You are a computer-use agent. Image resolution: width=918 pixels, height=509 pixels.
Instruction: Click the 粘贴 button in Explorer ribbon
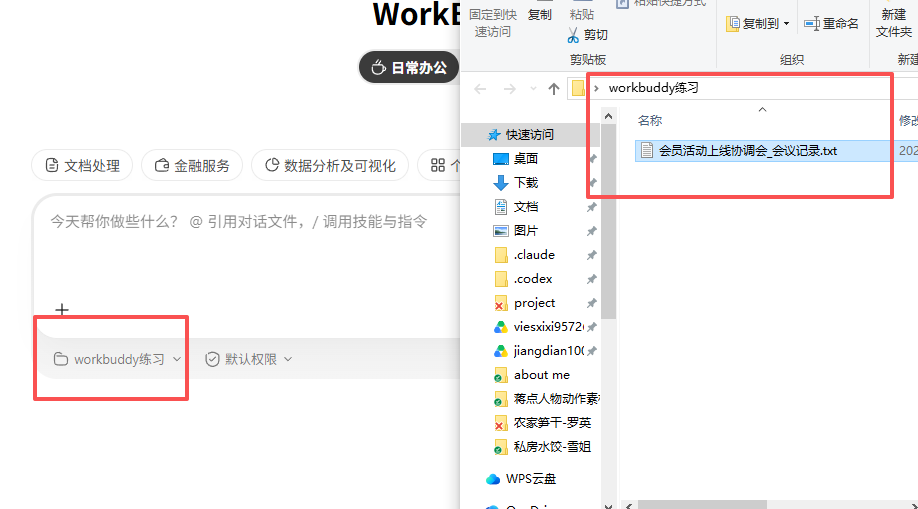point(582,15)
